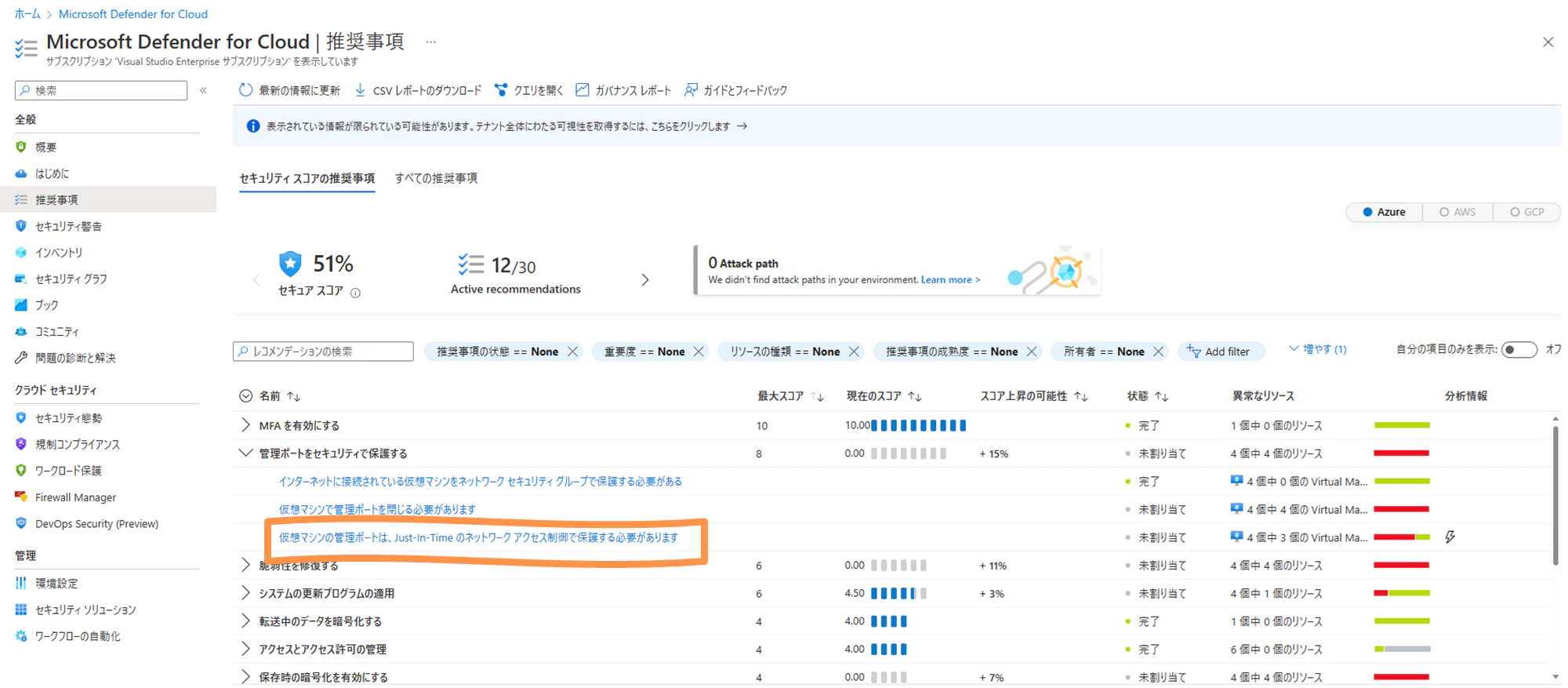This screenshot has width=1568, height=688.
Task: Click resource bar of アクセスとアクセス許可の管理
Action: (x=1402, y=649)
